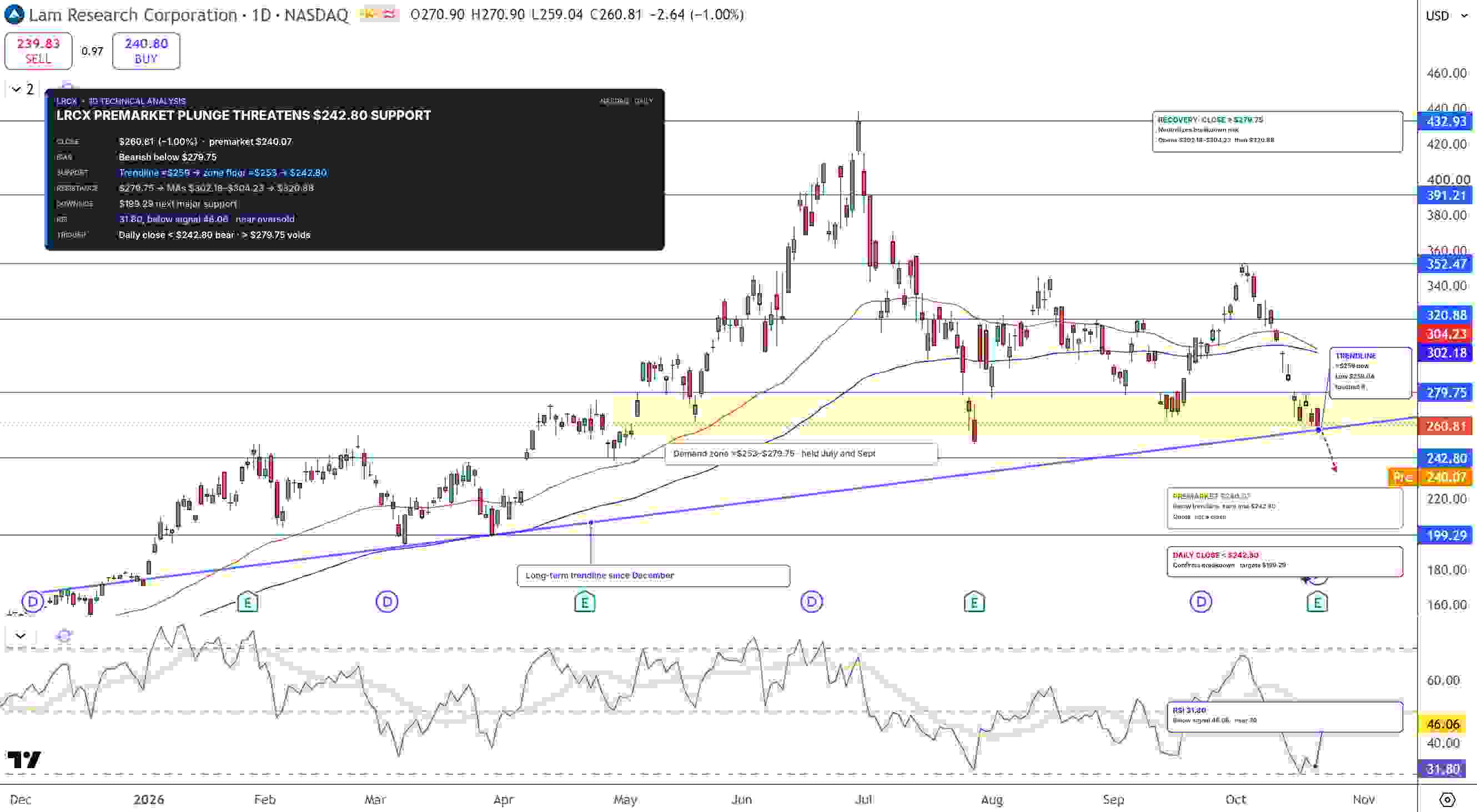Image resolution: width=1477 pixels, height=812 pixels.
Task: Click the earnings E marker in late April
Action: pos(584,602)
